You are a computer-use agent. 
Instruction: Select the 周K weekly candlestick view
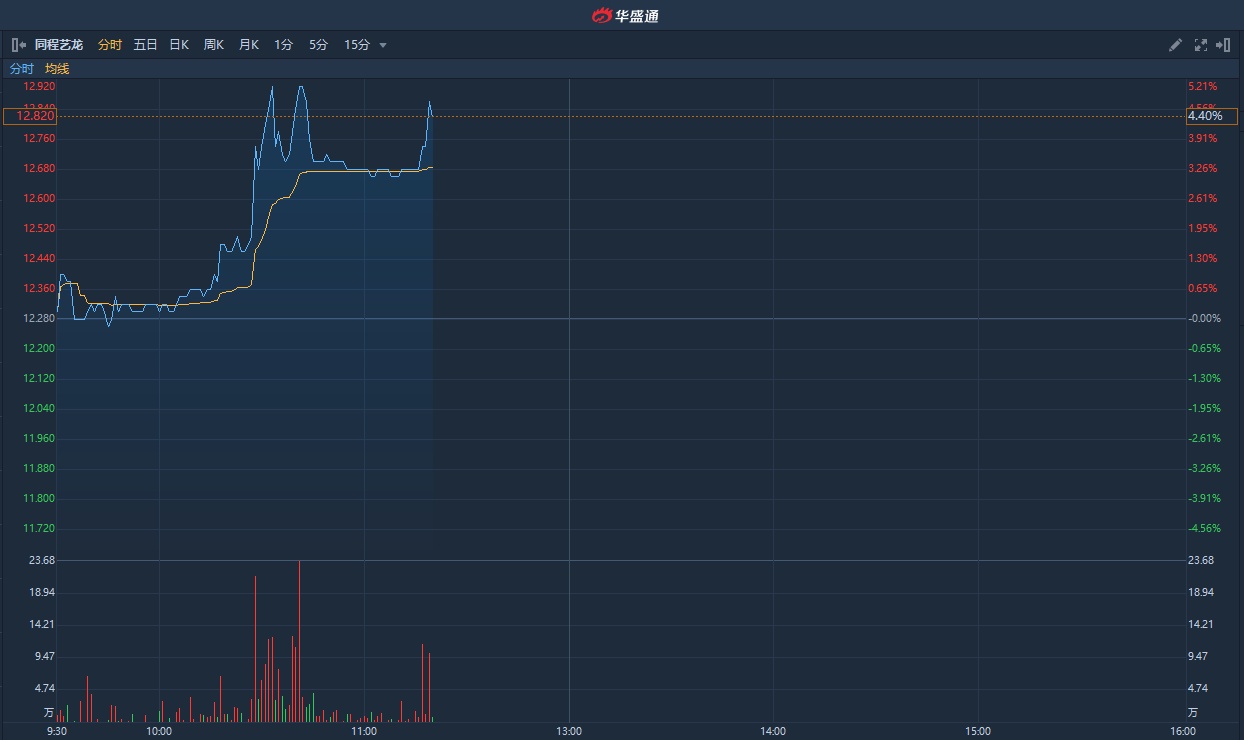click(214, 45)
